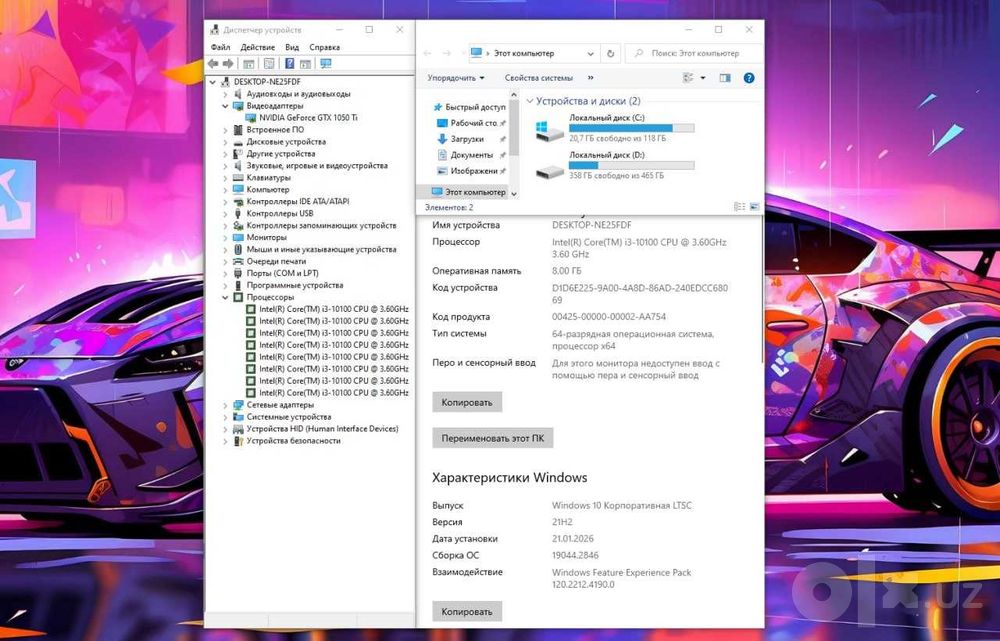Click the 00425-00000-00002-AA754 product code text
Image resolution: width=1000 pixels, height=641 pixels.
tap(608, 316)
